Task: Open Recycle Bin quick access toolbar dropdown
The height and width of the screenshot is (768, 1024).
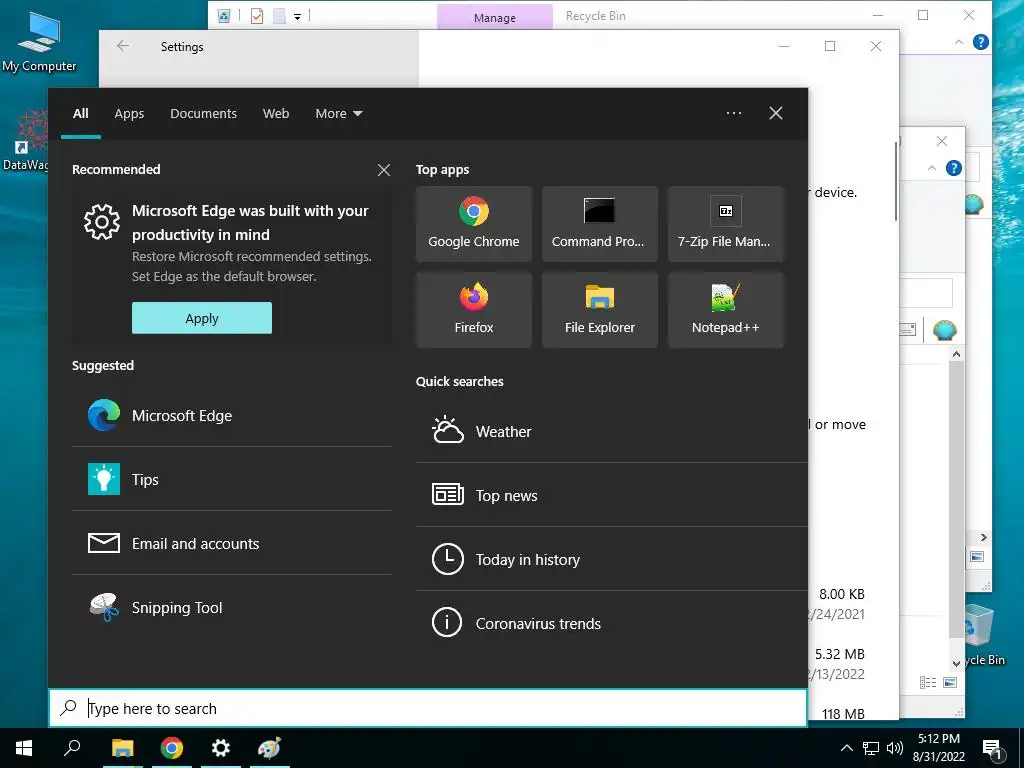Action: click(297, 16)
